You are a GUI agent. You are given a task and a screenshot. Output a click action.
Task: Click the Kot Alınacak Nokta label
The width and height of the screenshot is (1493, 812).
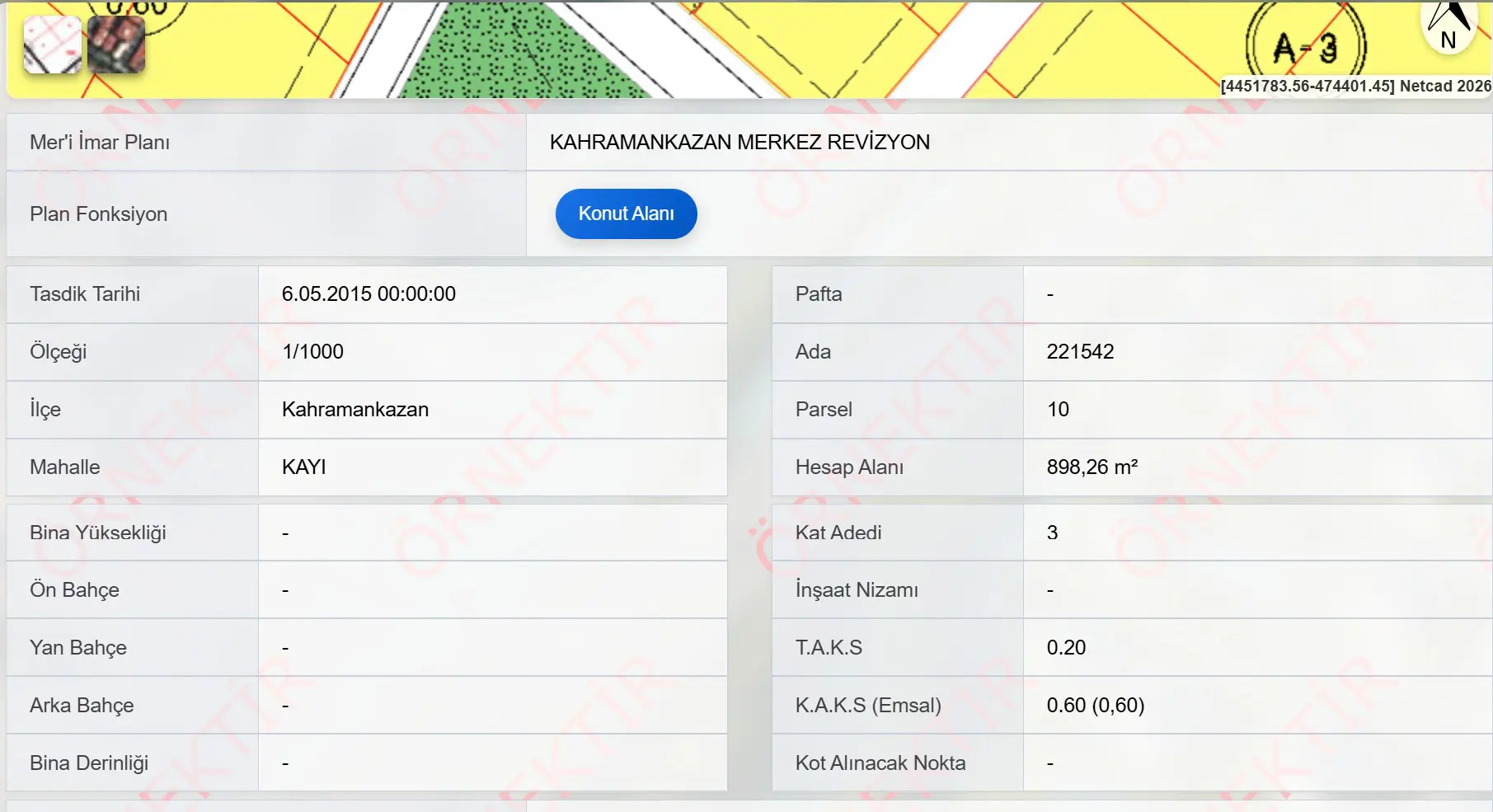click(880, 763)
